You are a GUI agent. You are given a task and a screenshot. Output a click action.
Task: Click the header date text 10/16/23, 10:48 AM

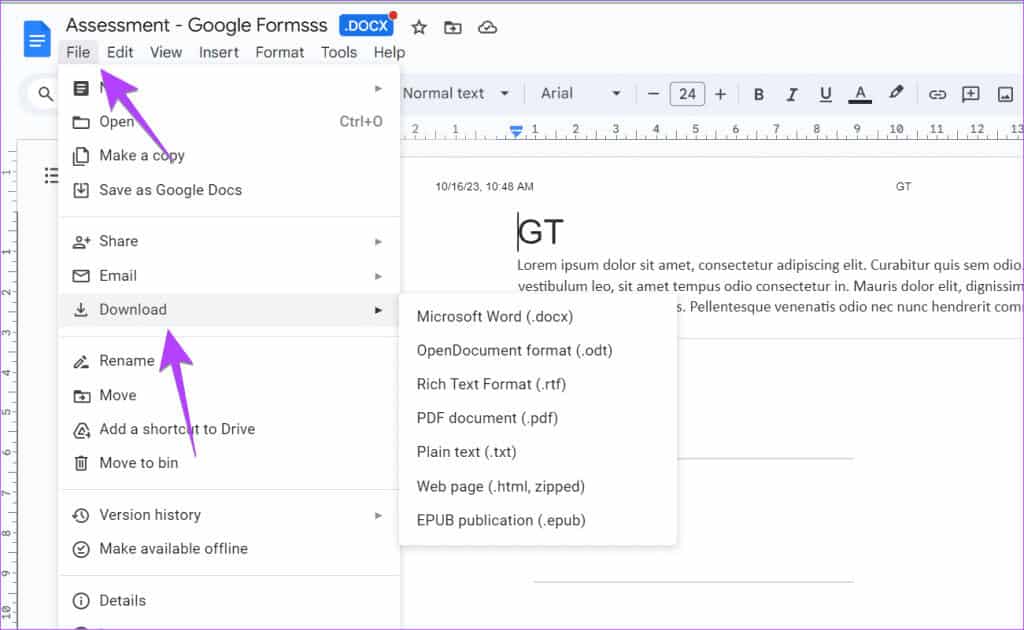pos(485,187)
